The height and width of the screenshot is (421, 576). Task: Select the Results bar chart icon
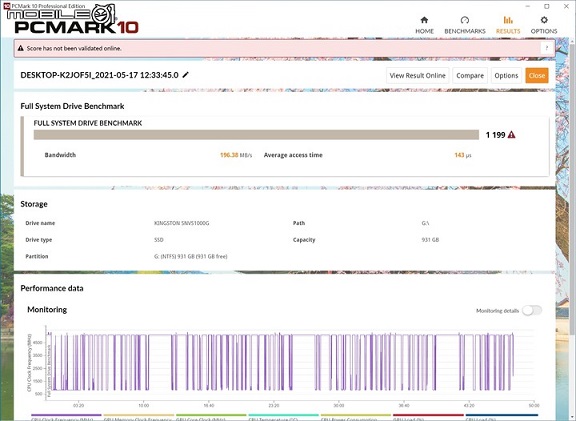click(x=508, y=20)
